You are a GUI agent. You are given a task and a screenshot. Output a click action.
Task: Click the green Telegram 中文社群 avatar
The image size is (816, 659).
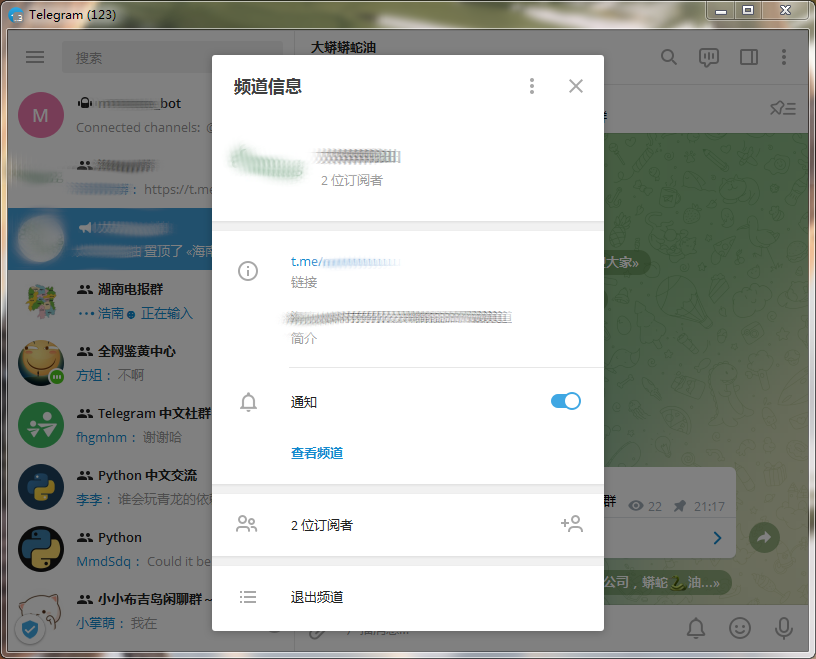tap(41, 425)
